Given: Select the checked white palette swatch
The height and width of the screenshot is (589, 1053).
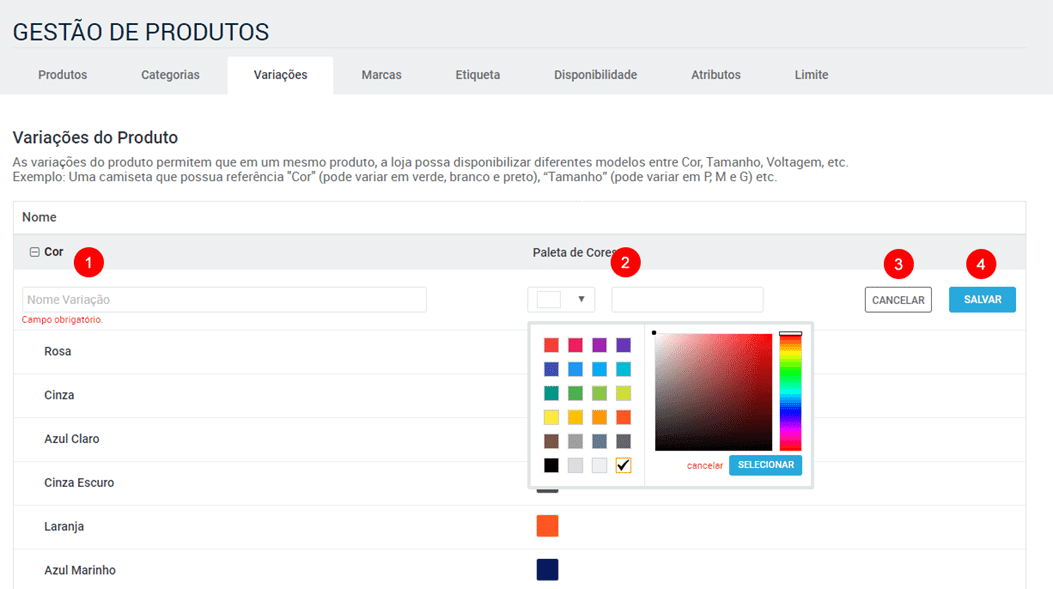Looking at the screenshot, I should click(624, 465).
